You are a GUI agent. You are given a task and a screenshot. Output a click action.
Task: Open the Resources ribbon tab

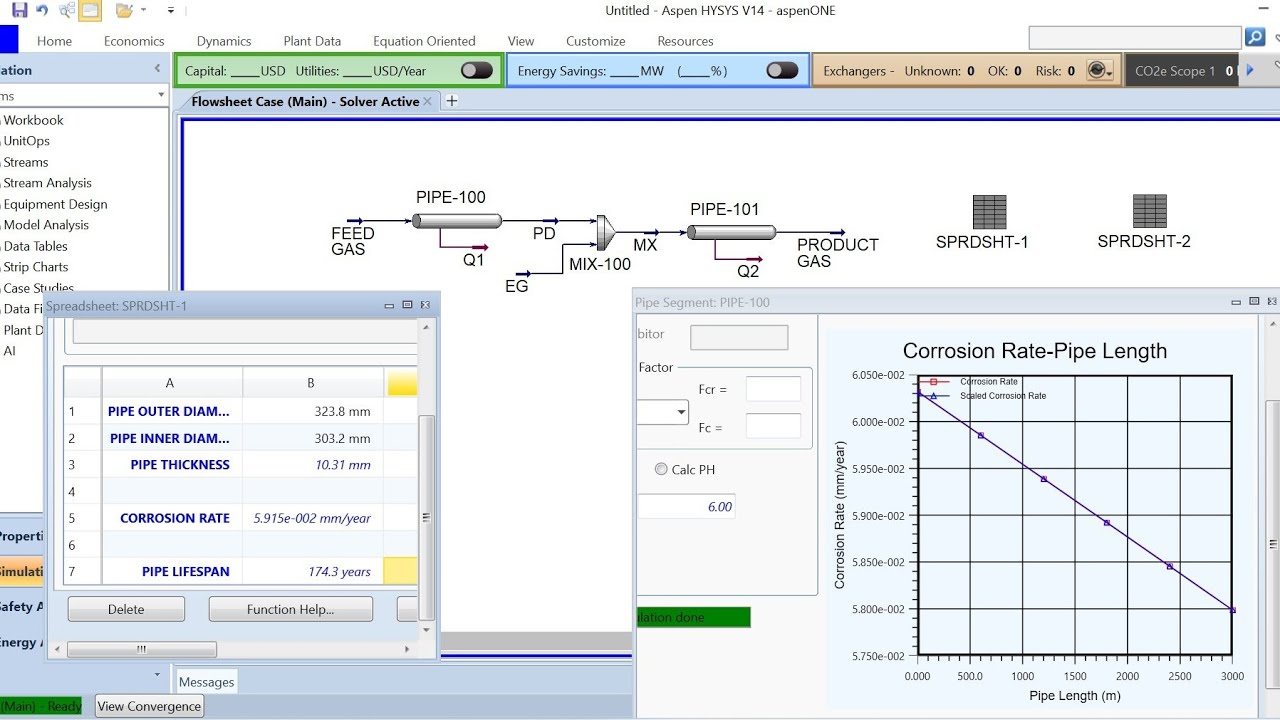click(685, 41)
